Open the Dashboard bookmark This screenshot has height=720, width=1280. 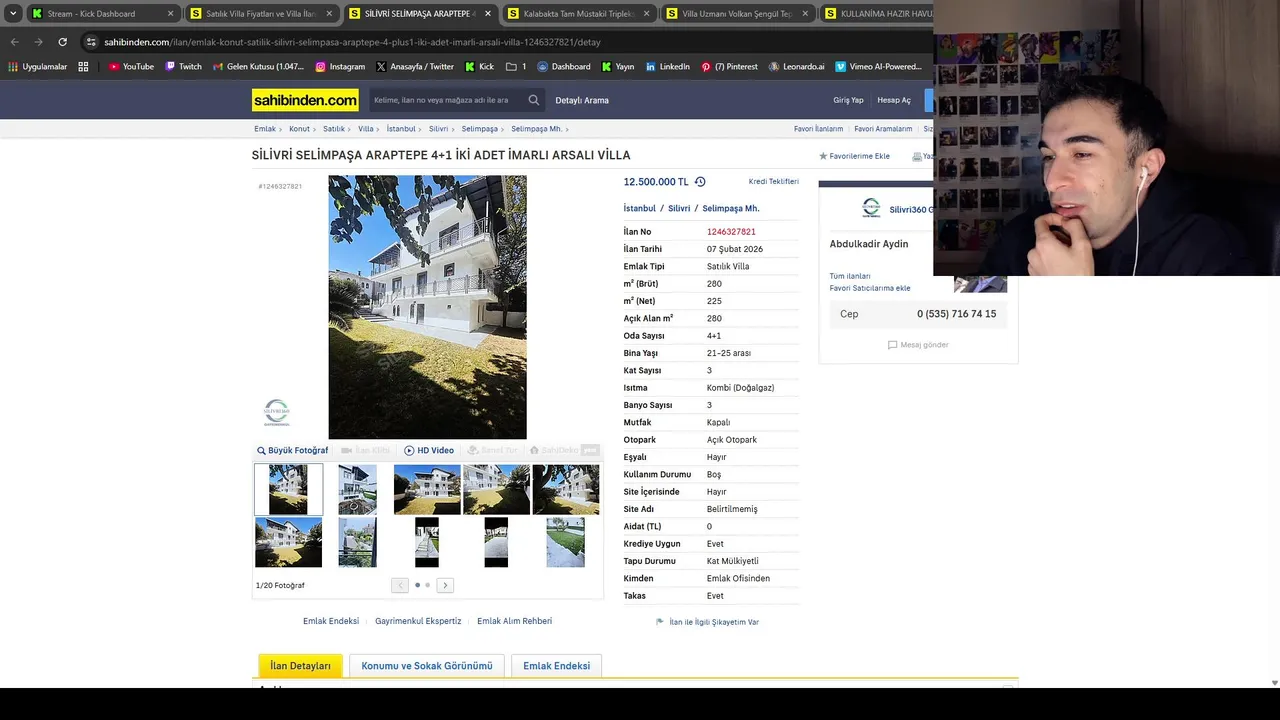click(x=564, y=67)
